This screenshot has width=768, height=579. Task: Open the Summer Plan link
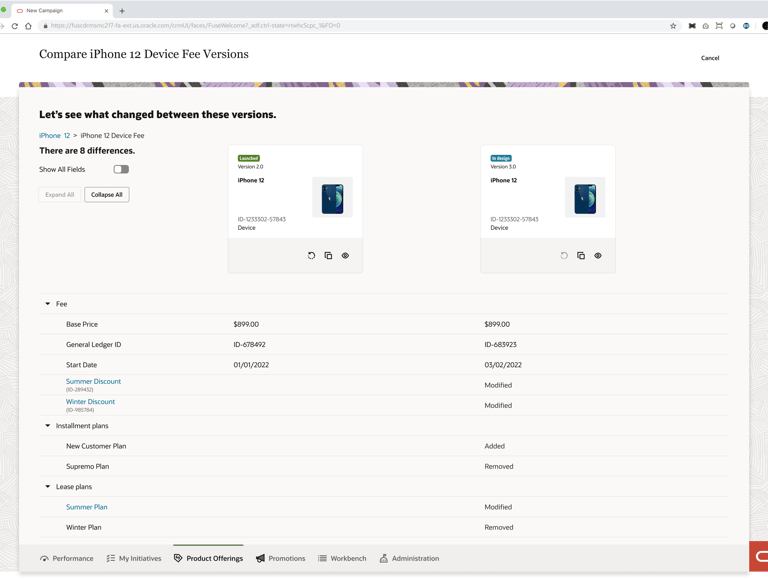(87, 507)
